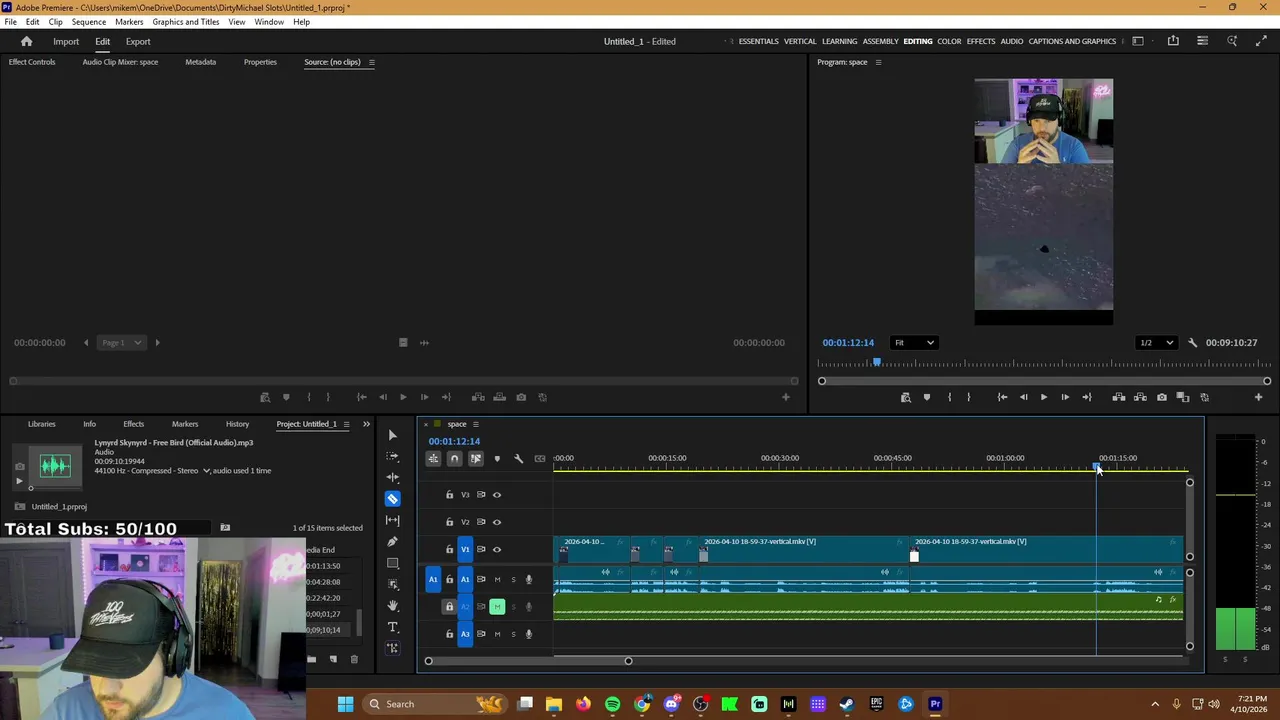The height and width of the screenshot is (720, 1280).
Task: Toggle Snap in Timeline magnet
Action: coord(454,459)
